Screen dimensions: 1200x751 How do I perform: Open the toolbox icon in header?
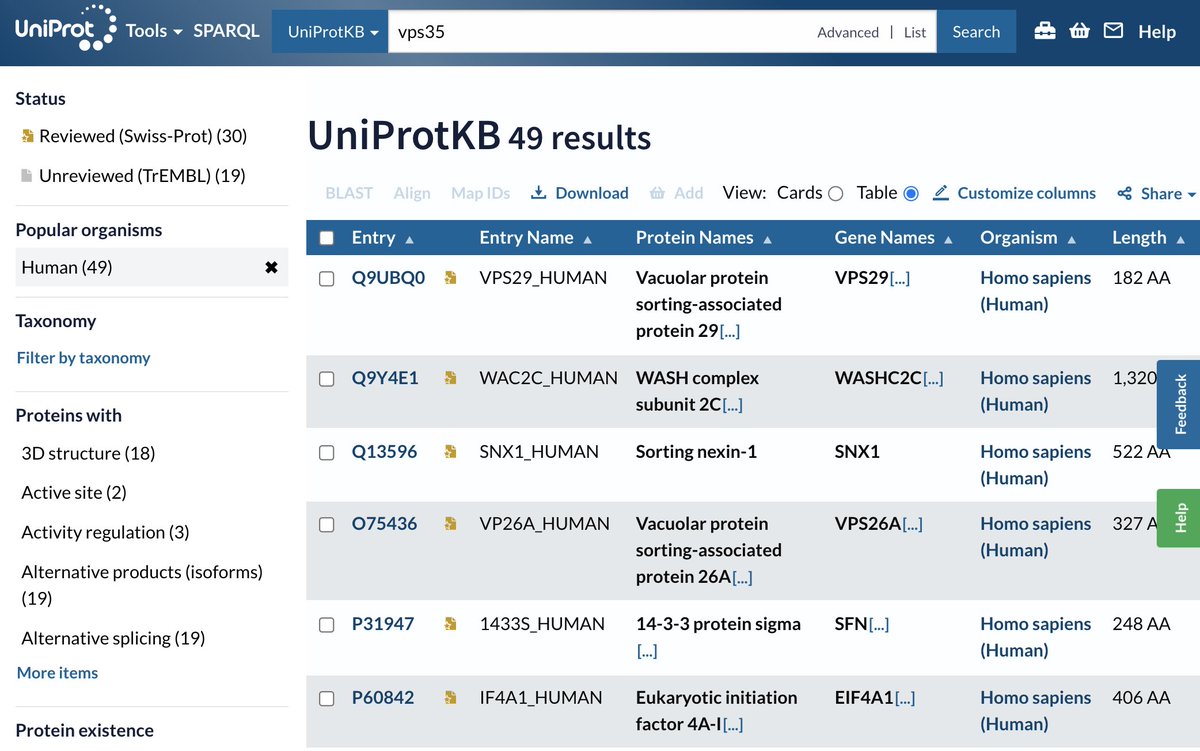(x=1045, y=31)
